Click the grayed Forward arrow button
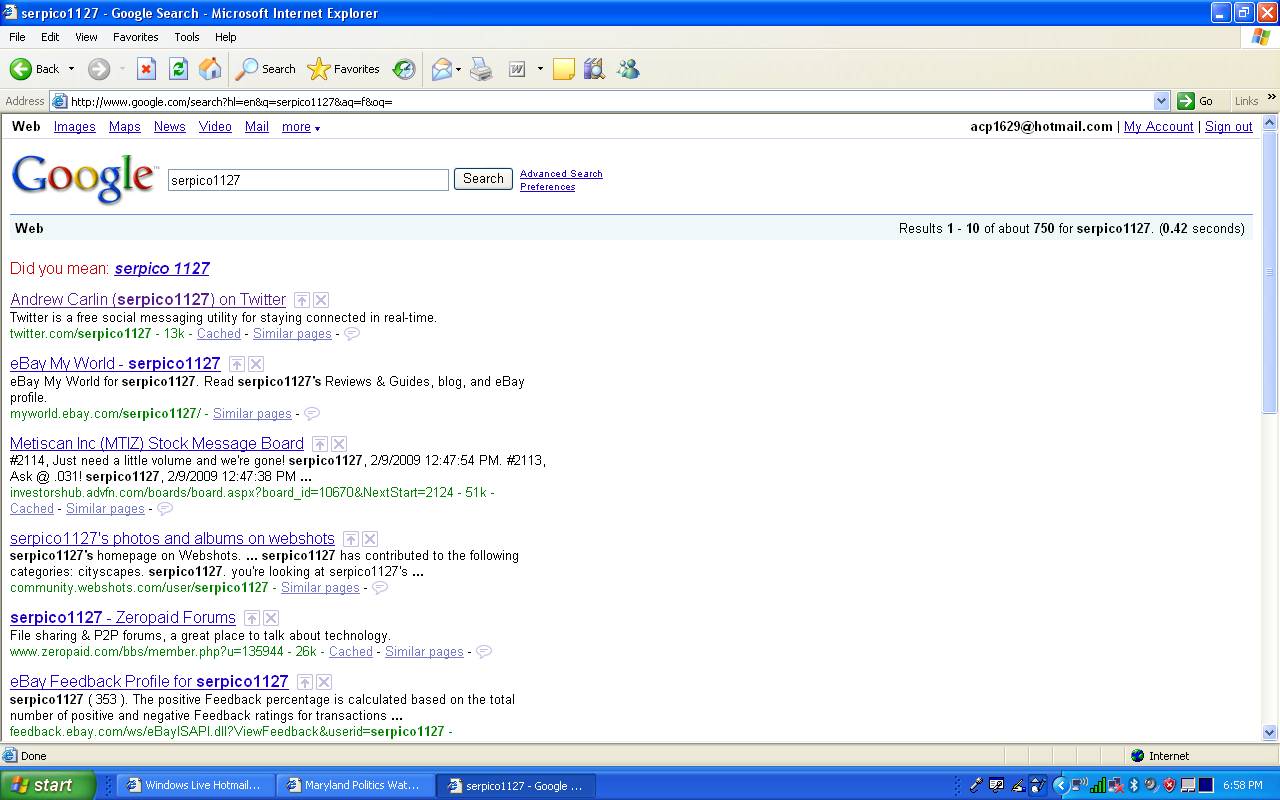Image resolution: width=1280 pixels, height=800 pixels. [99, 69]
